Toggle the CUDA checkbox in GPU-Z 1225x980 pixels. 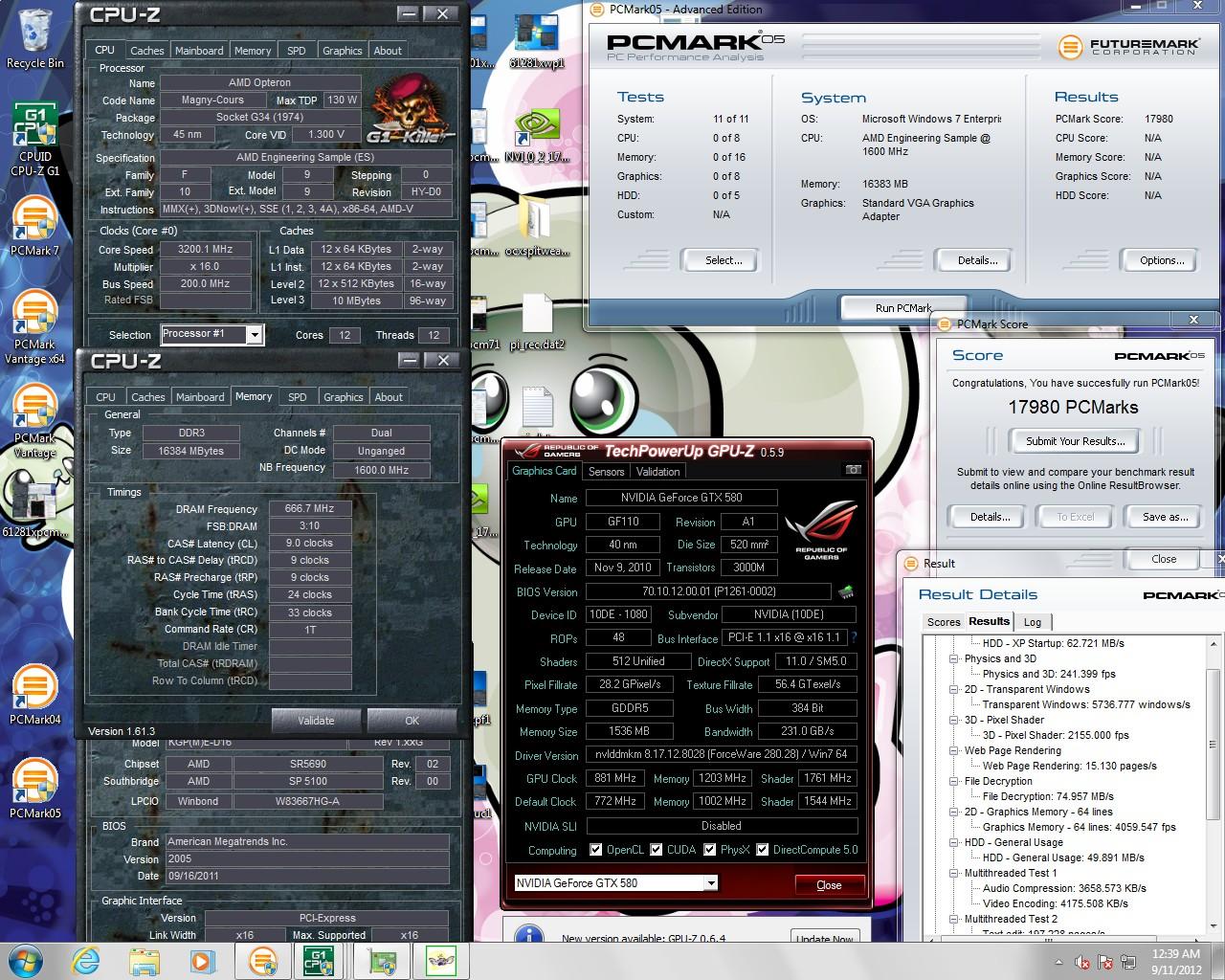[657, 850]
